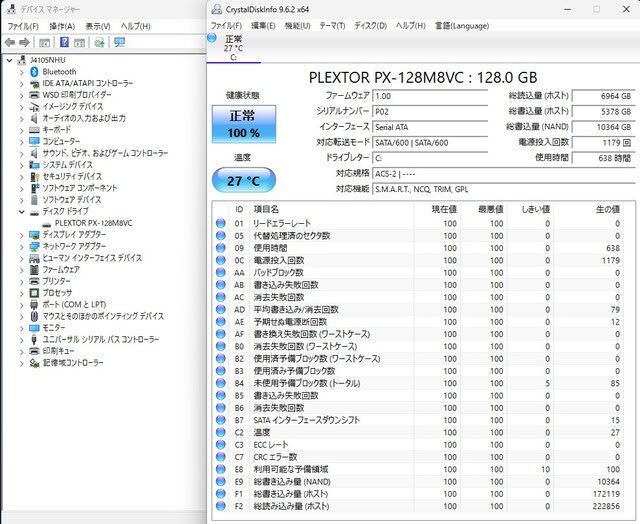Open the 編集(E) menu in CrystalDiskInfo
The height and width of the screenshot is (524, 640).
point(263,26)
